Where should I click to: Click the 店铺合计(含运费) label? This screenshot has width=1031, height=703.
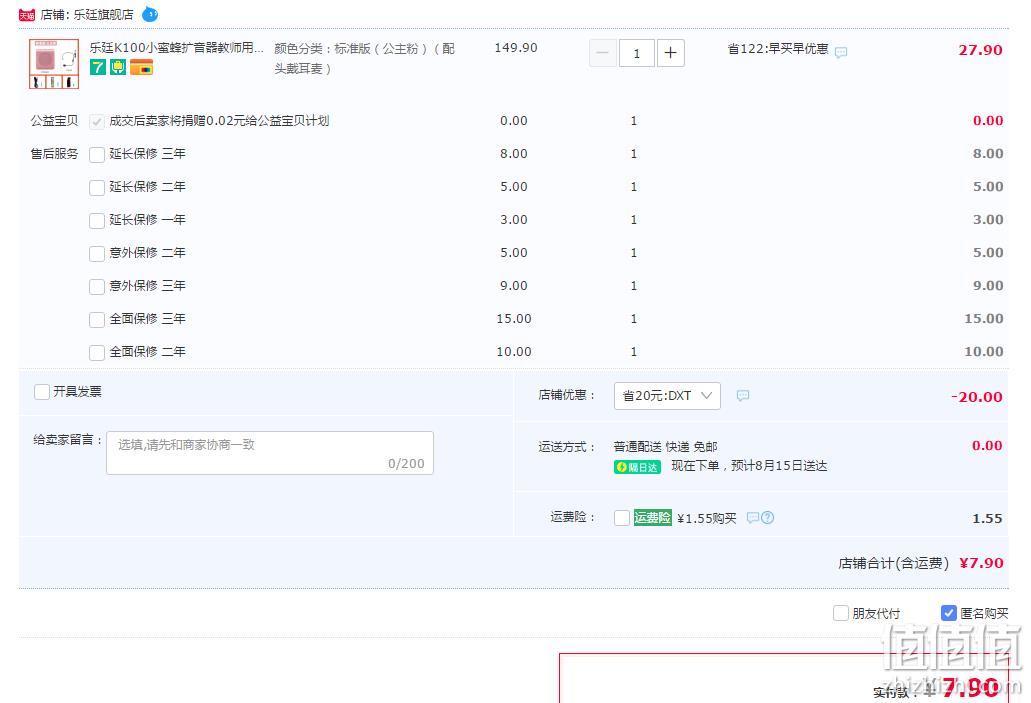pos(894,564)
